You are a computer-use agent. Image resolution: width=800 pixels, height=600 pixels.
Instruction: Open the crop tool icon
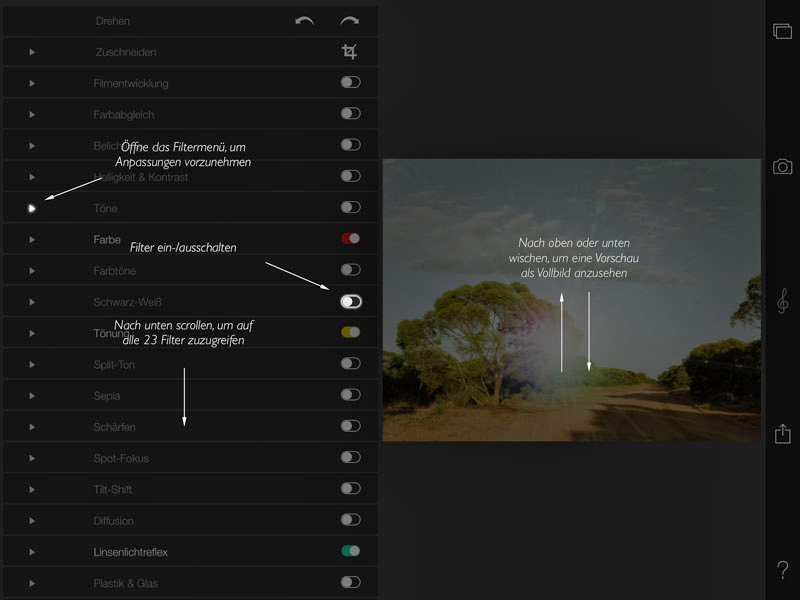349,52
